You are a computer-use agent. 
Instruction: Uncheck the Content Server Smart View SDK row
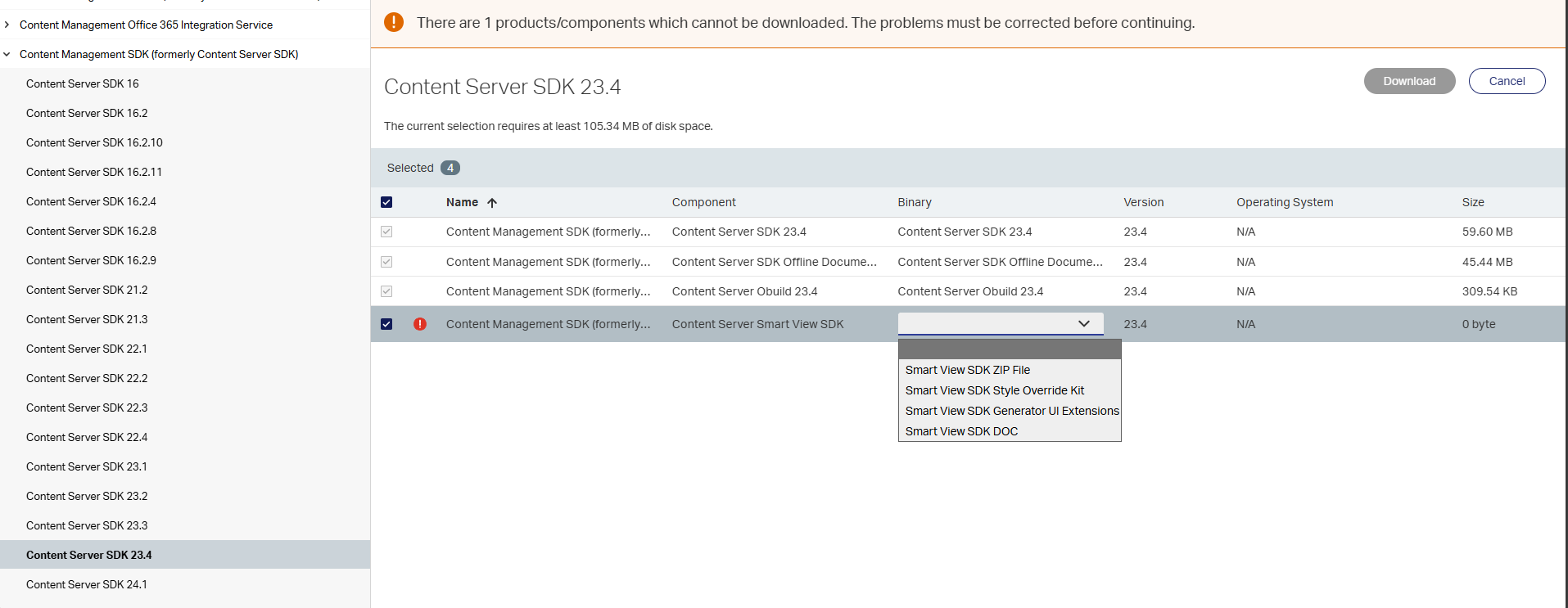[386, 324]
